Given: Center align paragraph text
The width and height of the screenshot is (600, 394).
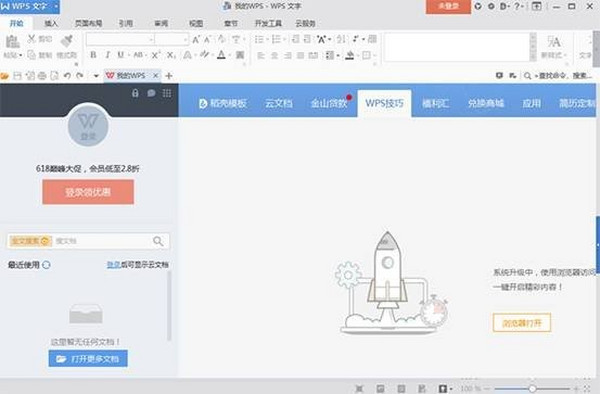Looking at the screenshot, I should [x=274, y=56].
